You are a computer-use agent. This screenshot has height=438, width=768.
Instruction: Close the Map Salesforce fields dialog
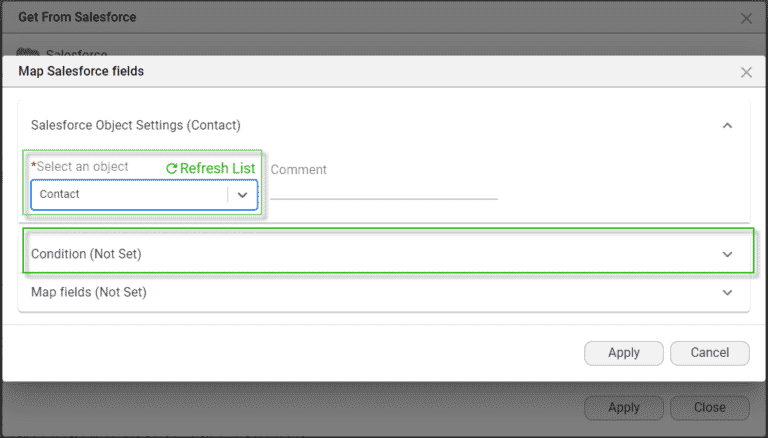pos(746,72)
